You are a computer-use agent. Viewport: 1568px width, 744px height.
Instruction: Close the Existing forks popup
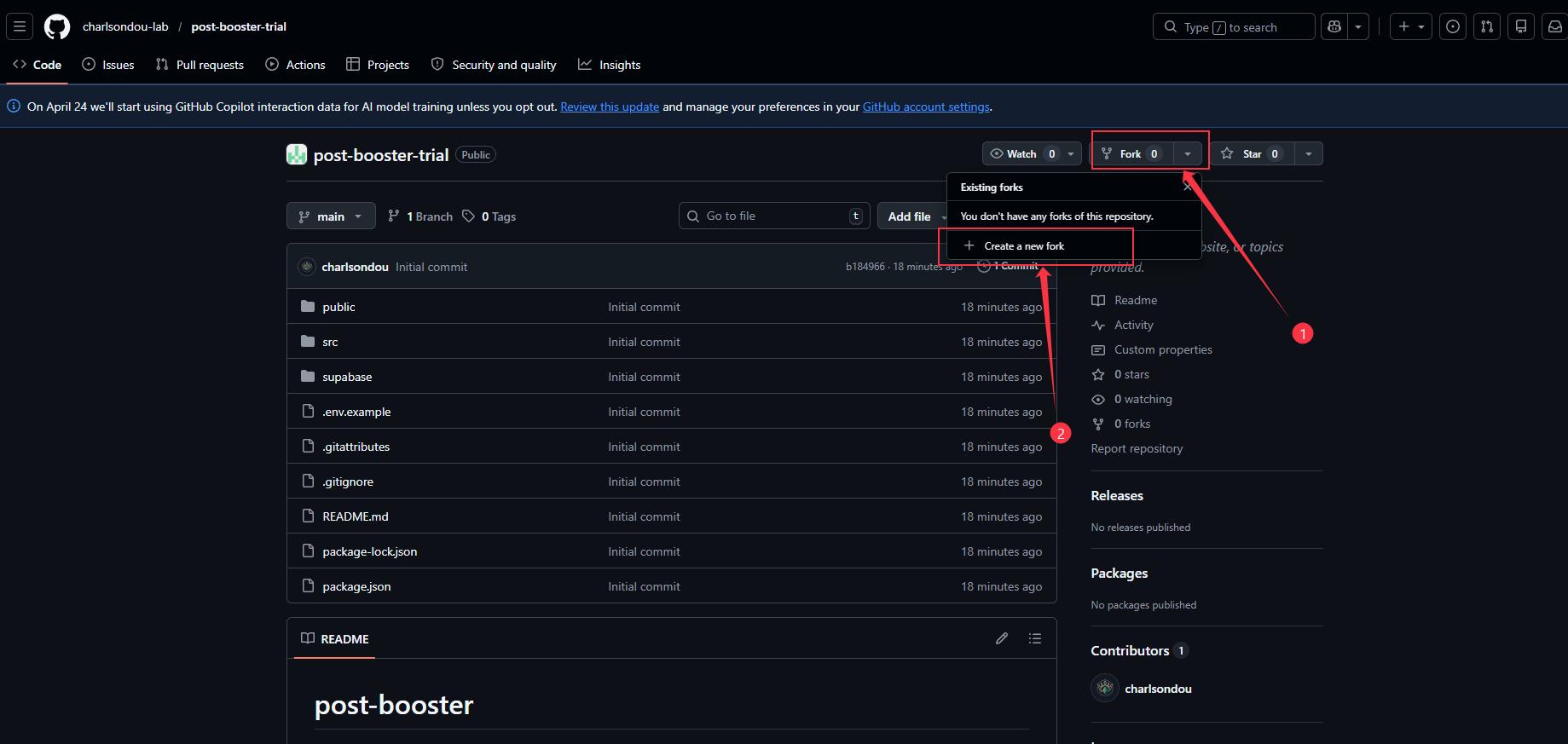pyautogui.click(x=1188, y=187)
